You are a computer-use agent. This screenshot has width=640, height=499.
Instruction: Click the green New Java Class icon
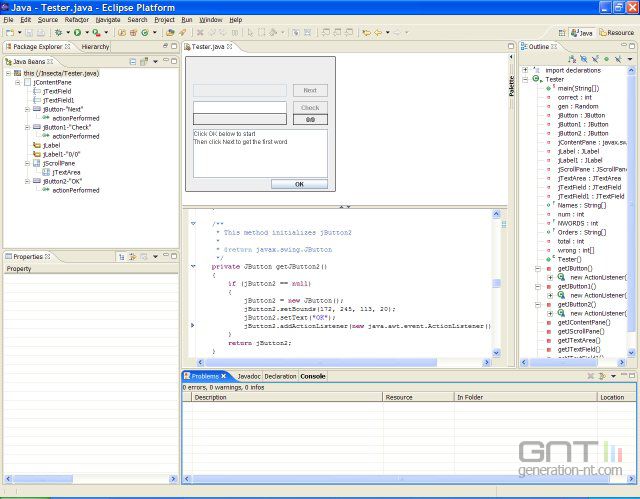pos(144,32)
